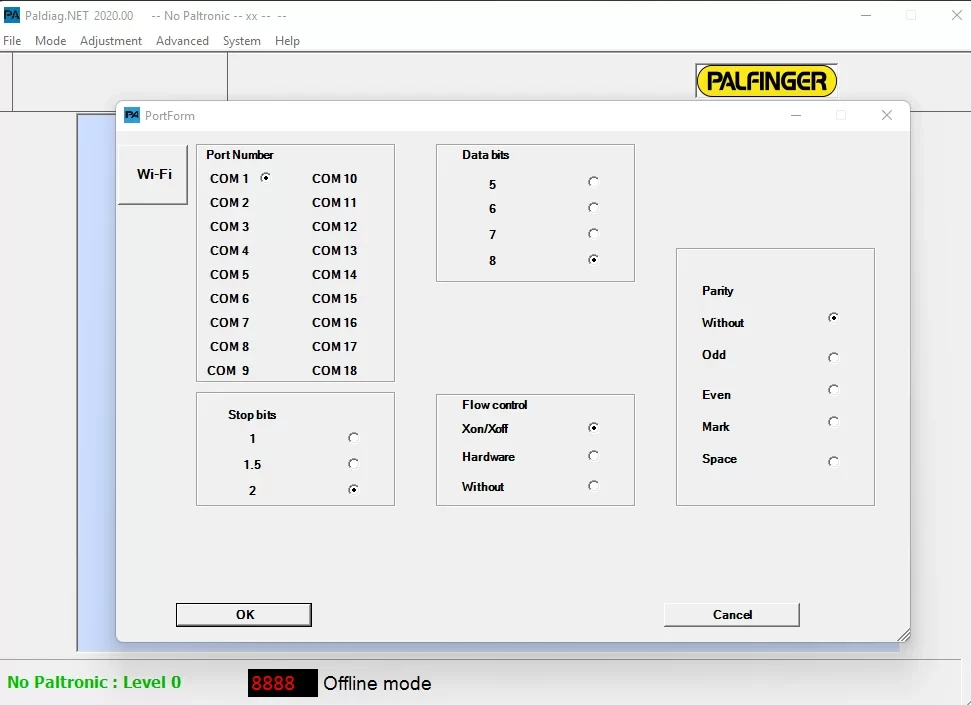Set flow control to Without
This screenshot has width=971, height=705.
[594, 486]
